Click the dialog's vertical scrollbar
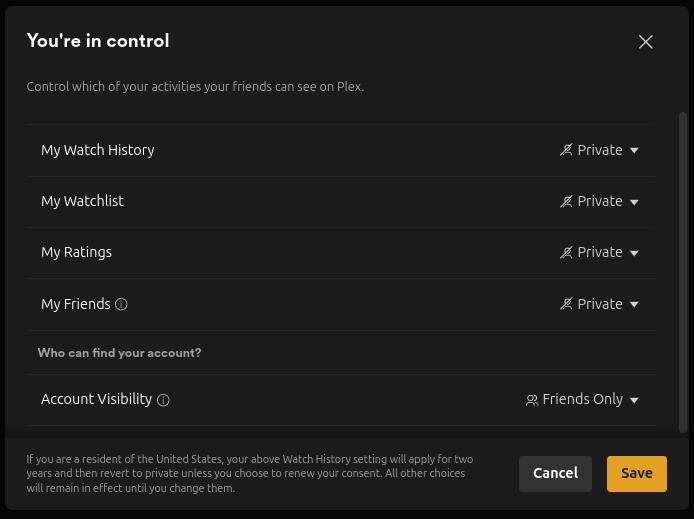694x519 pixels. pos(683,270)
